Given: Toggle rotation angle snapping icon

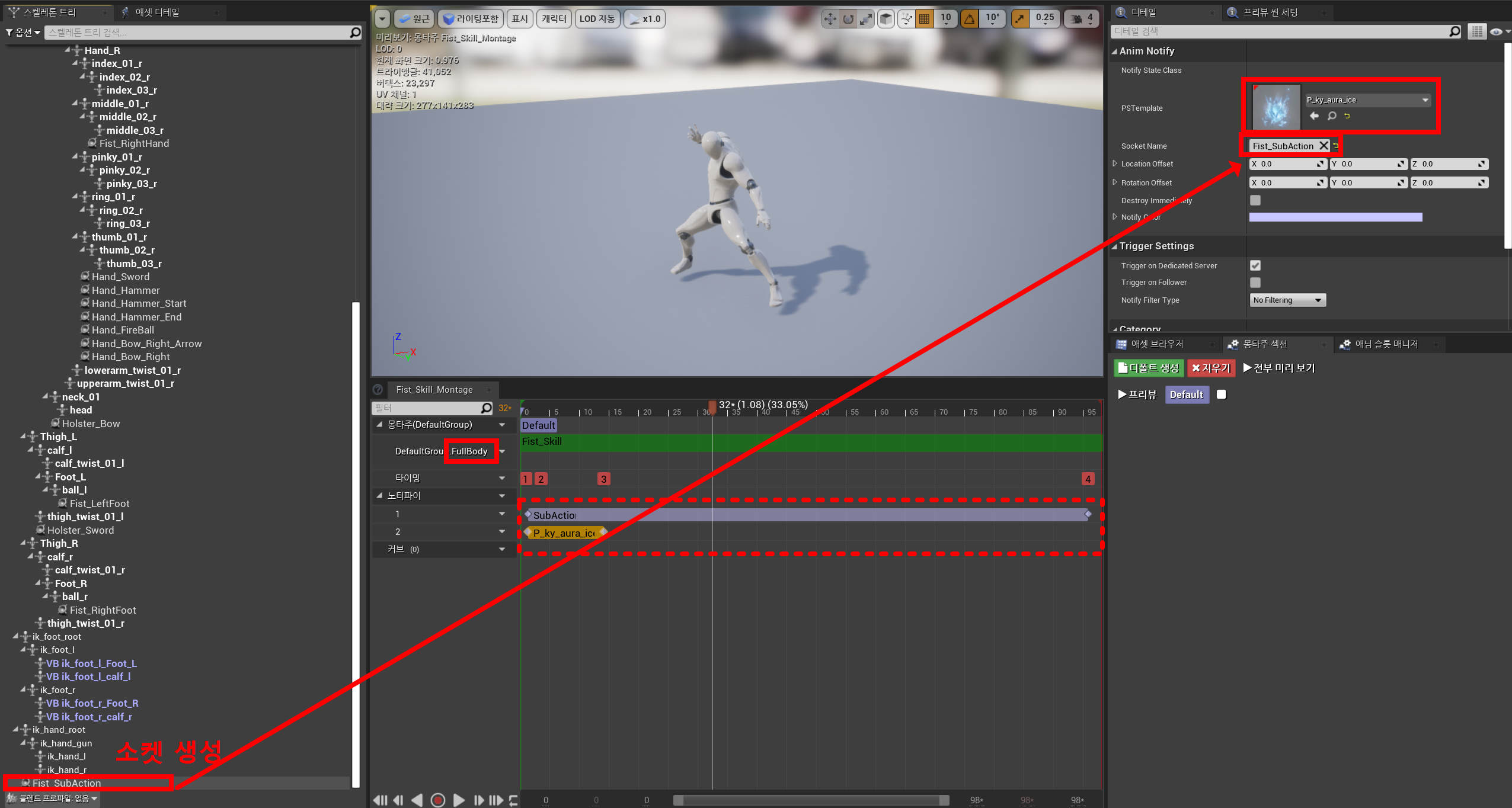Looking at the screenshot, I should point(970,19).
